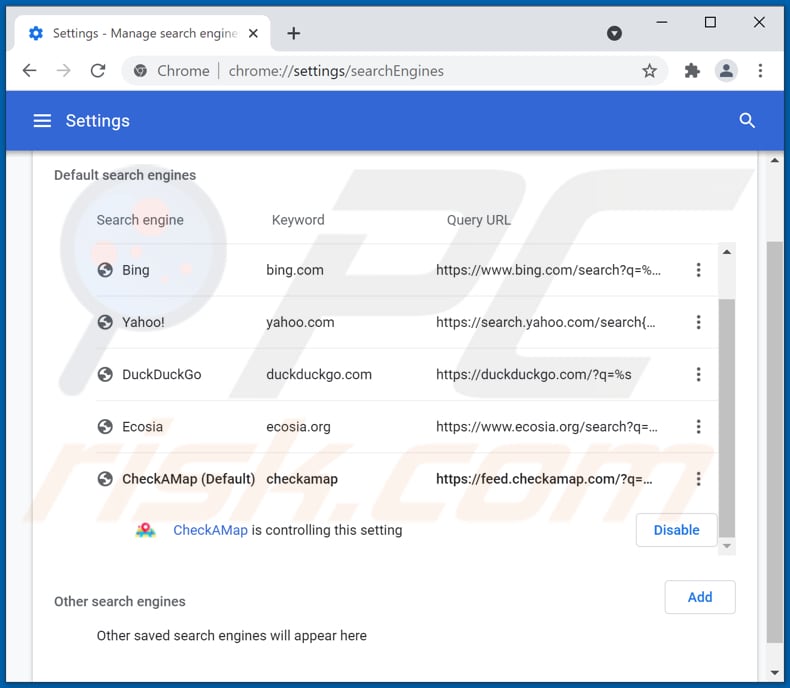Reload the settings page
This screenshot has width=790, height=688.
coord(98,71)
